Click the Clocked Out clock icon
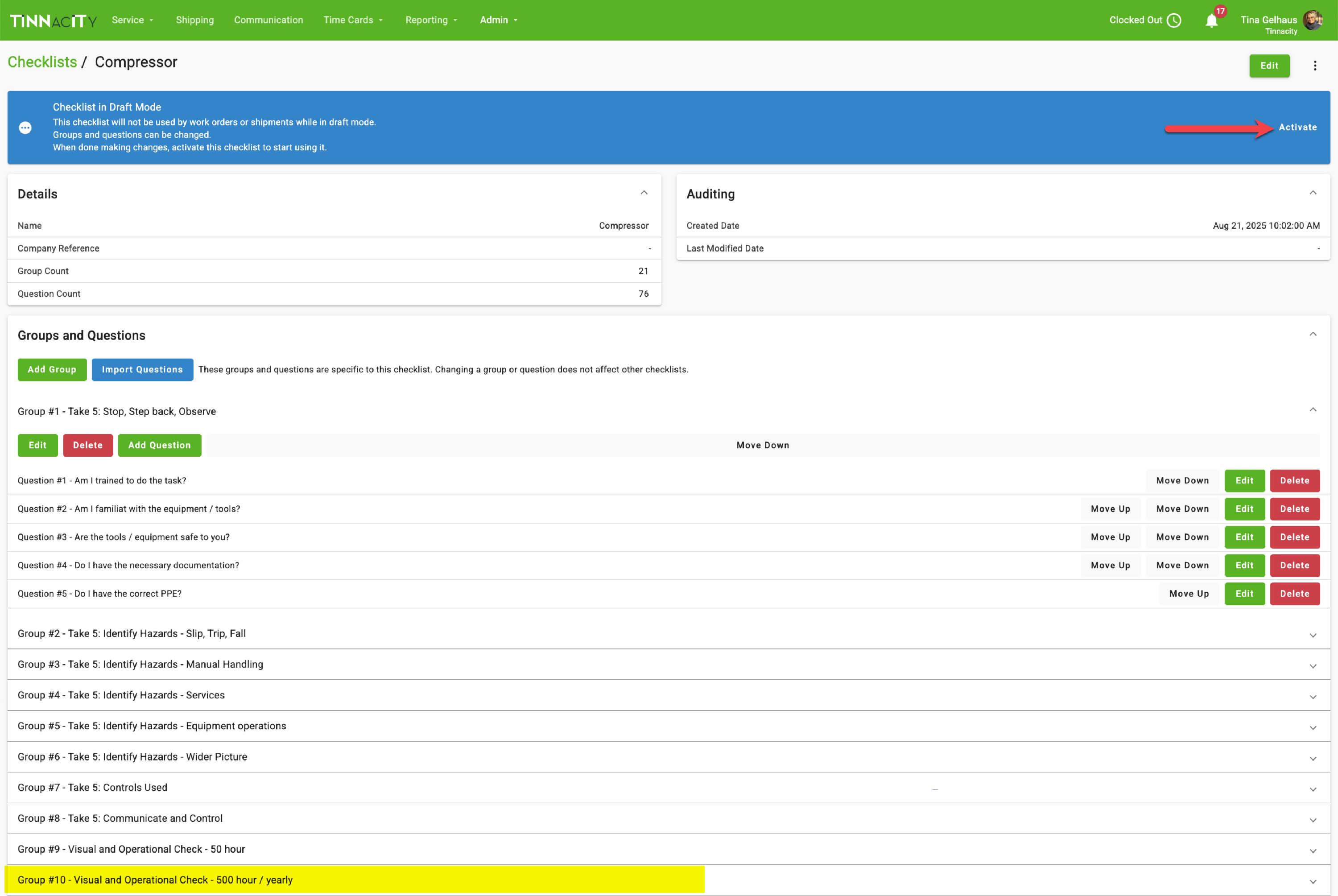Screen dimensions: 1338x896 pos(1174,21)
